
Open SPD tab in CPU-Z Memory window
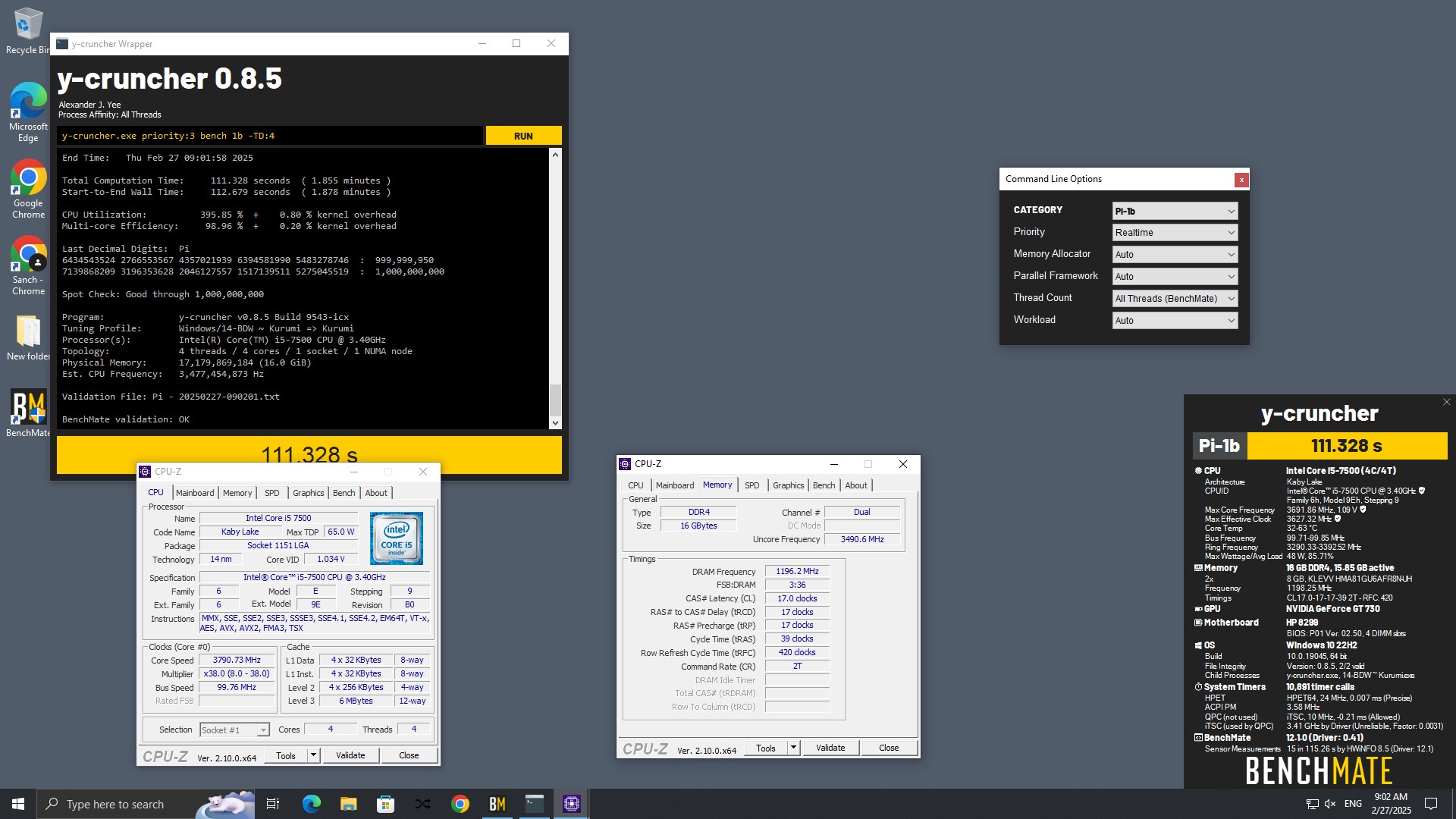(752, 485)
